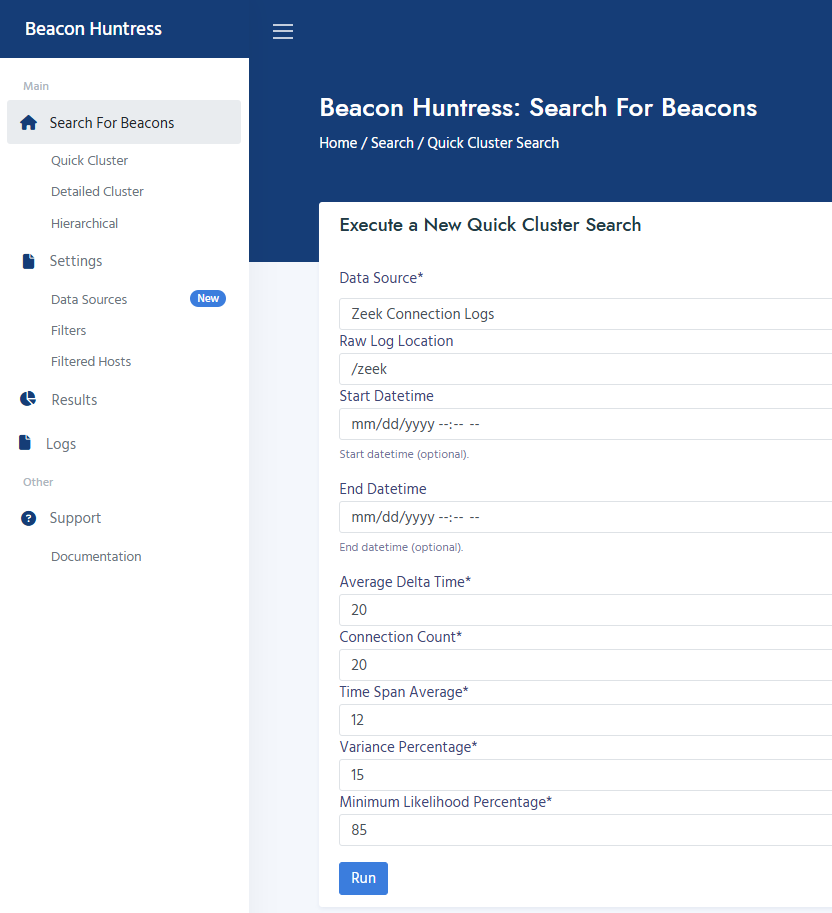Click the Logs file icon
Screen dimensions: 832x913
25,443
